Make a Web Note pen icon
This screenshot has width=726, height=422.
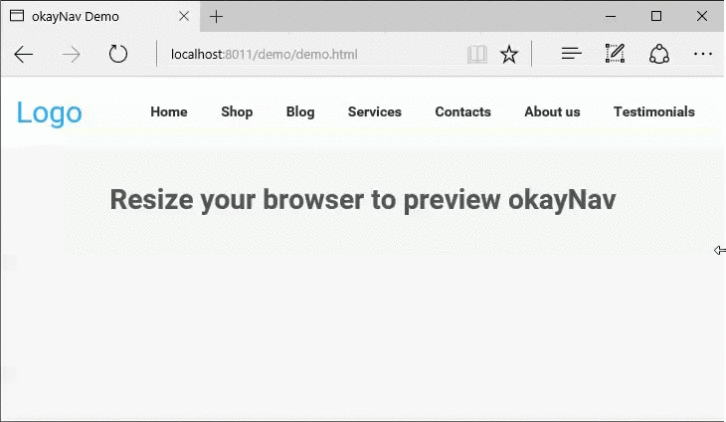pyautogui.click(x=615, y=54)
